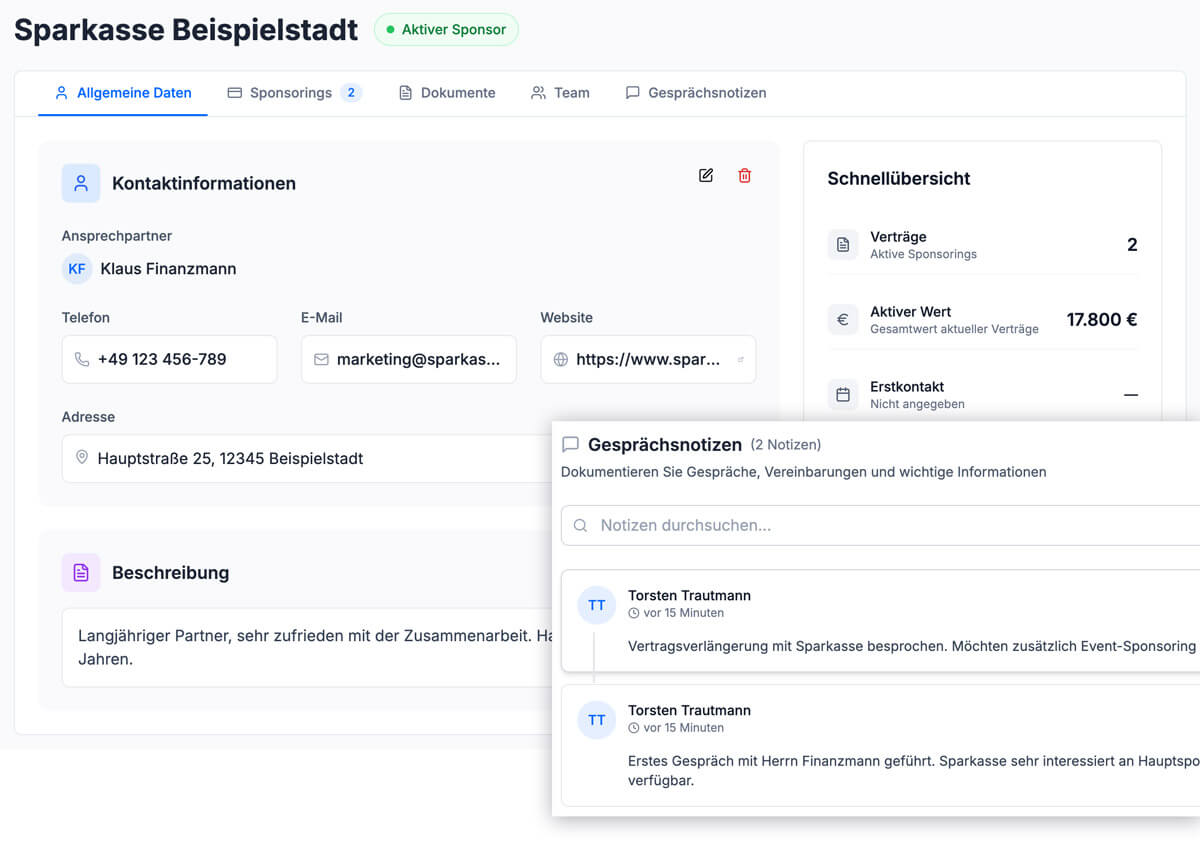This screenshot has width=1200, height=841.
Task: Click the envelope icon in E-Mail field
Action: (321, 359)
